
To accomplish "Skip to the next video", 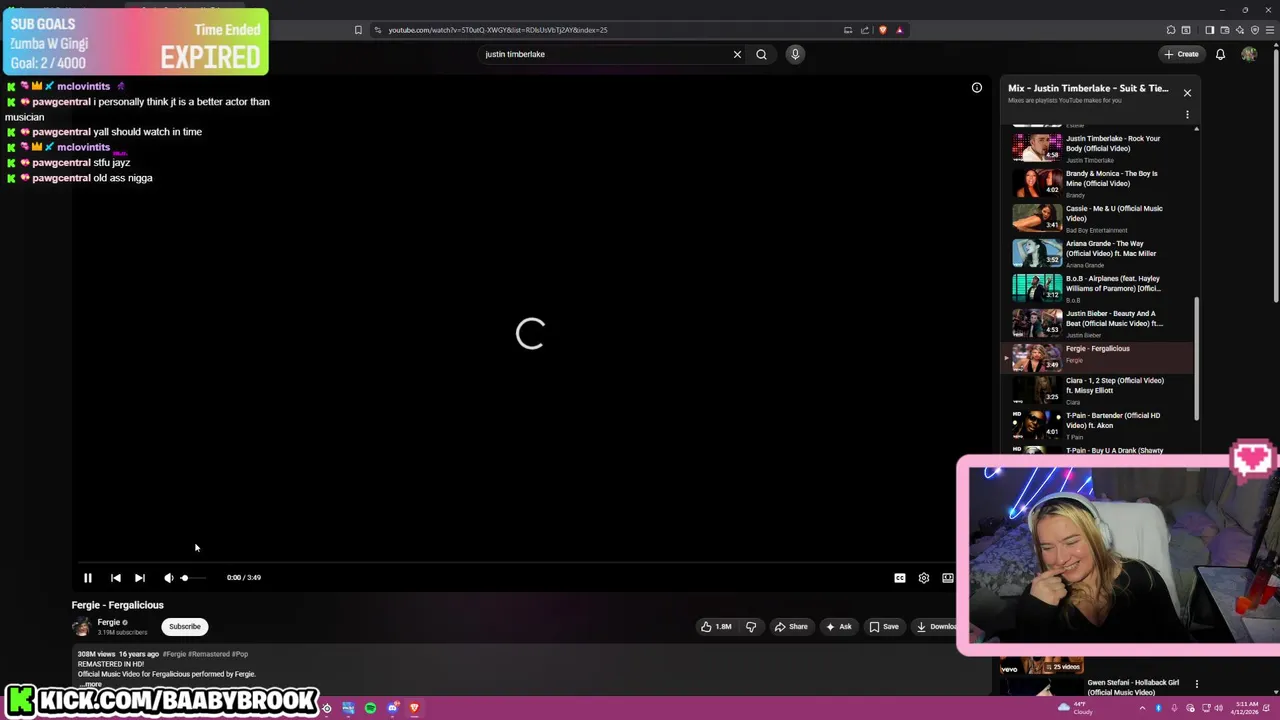I will 140,578.
